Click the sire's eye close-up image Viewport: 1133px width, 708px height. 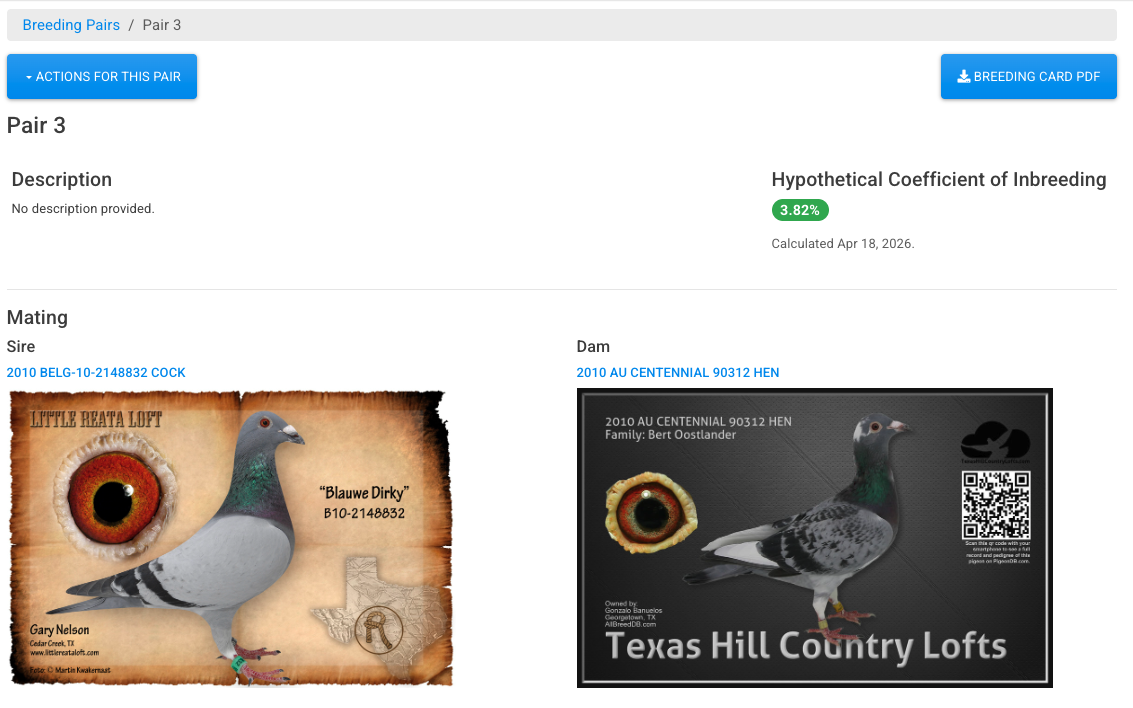[116, 498]
